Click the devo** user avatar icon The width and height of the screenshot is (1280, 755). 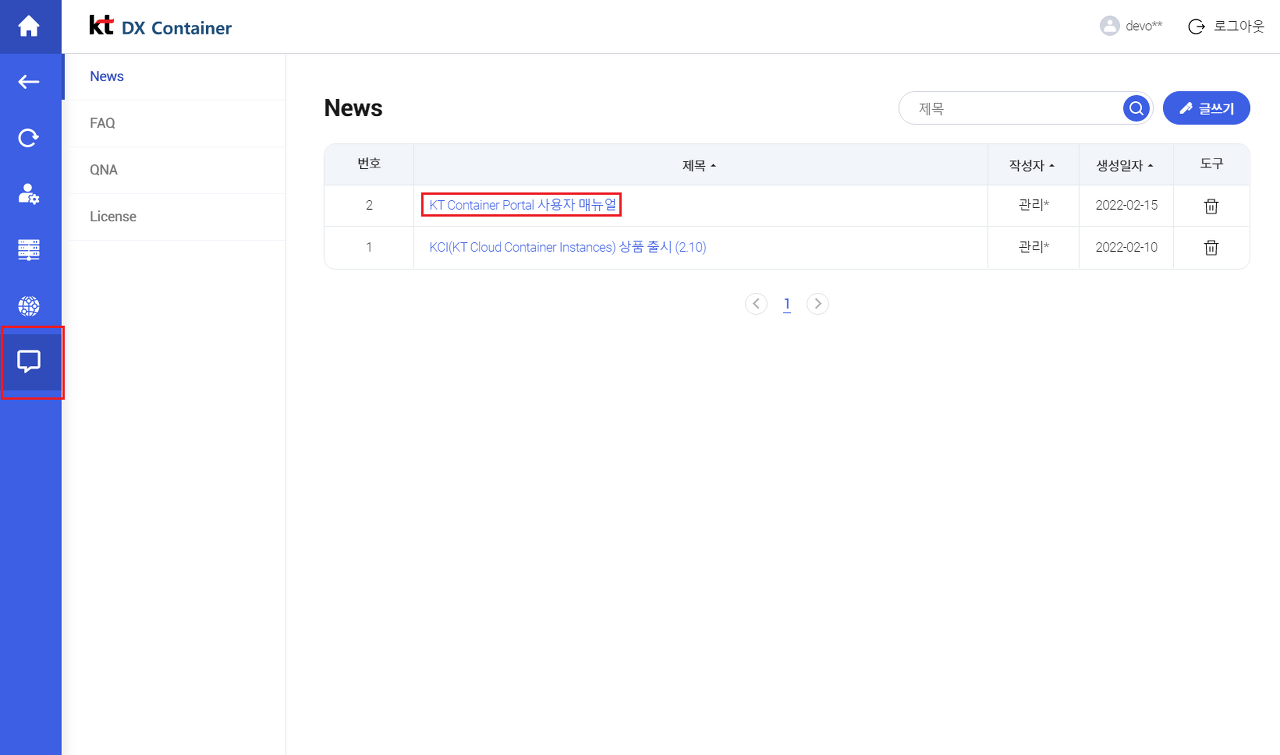tap(1109, 26)
